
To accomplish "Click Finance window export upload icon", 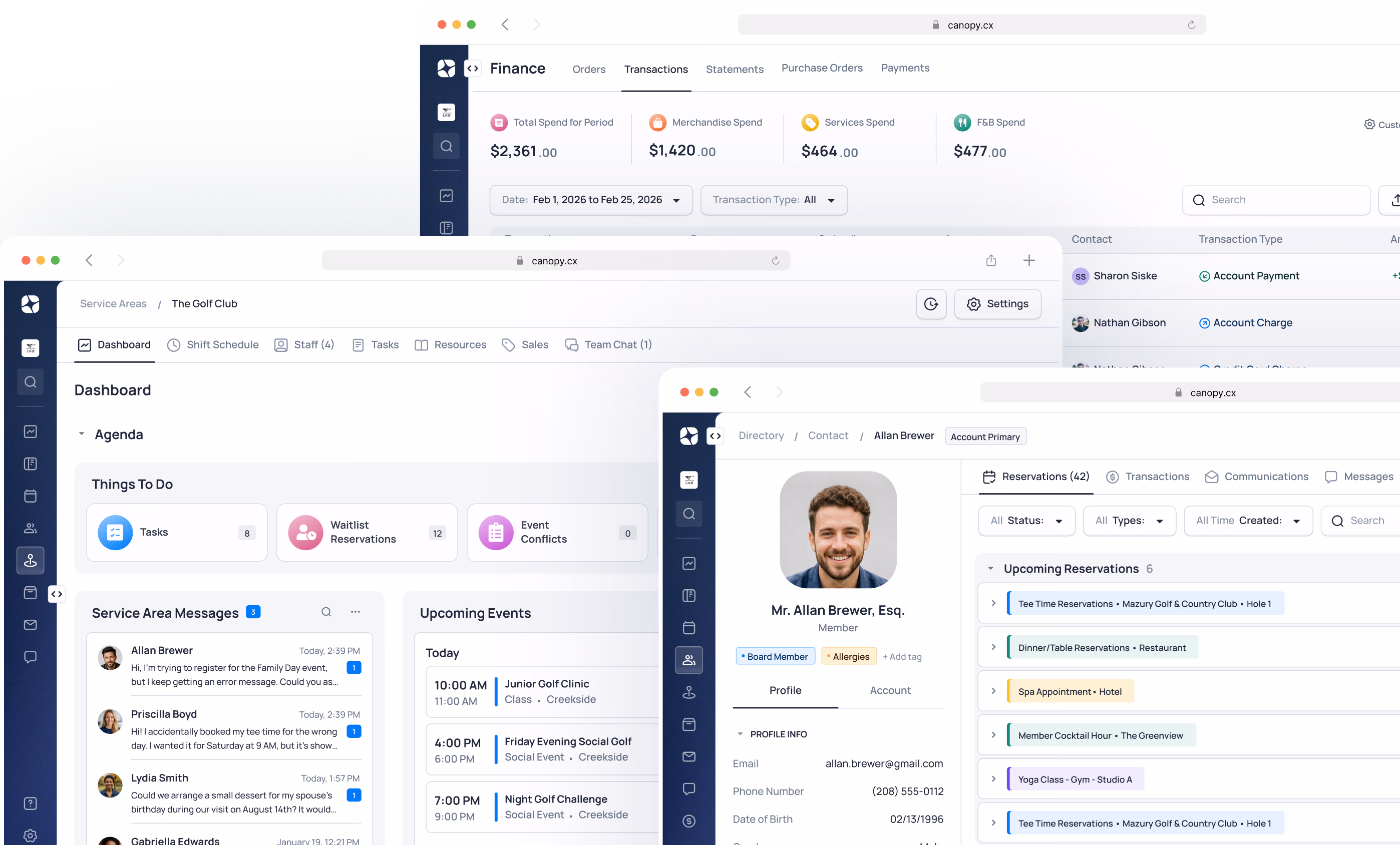I will click(x=1392, y=200).
